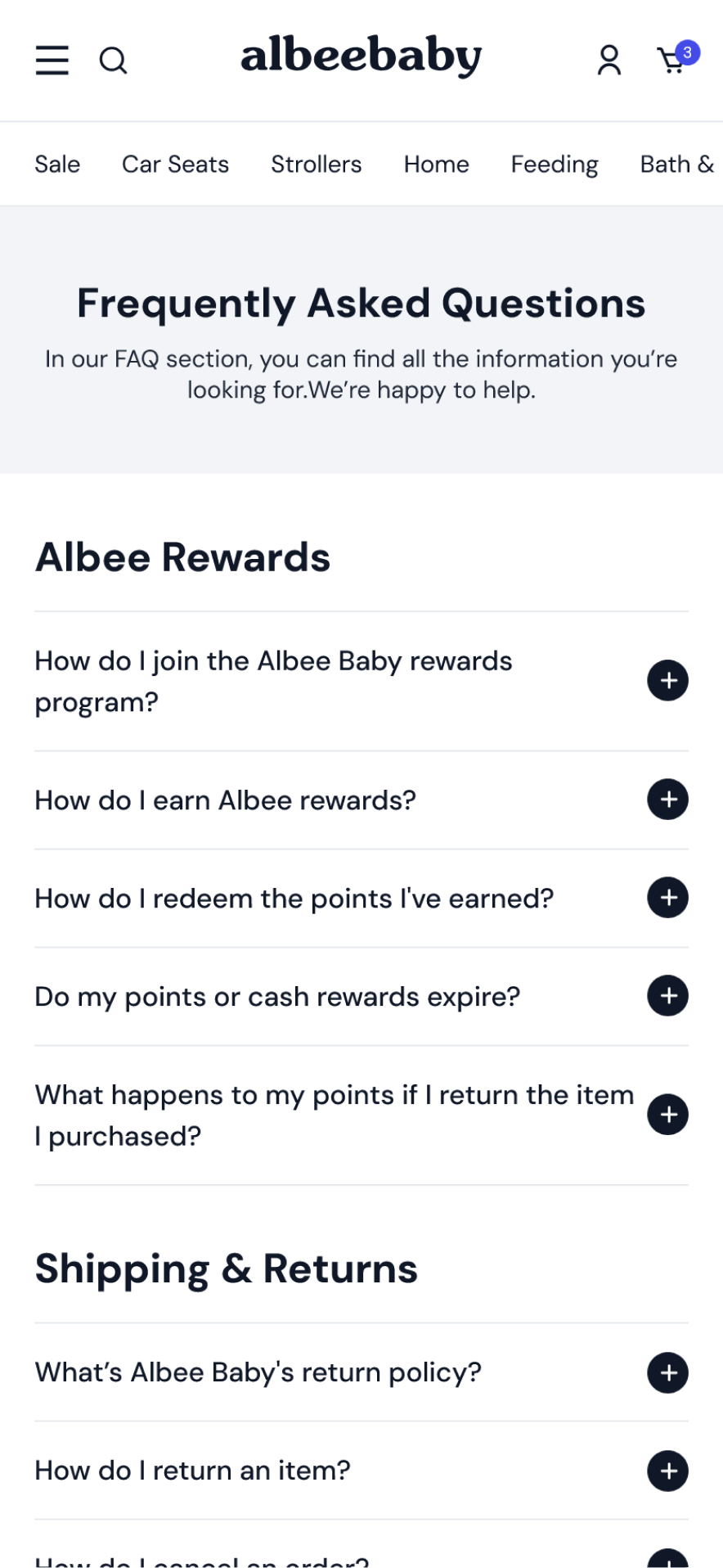The image size is (723, 1568).
Task: Click the albeebaby logo
Action: click(361, 57)
